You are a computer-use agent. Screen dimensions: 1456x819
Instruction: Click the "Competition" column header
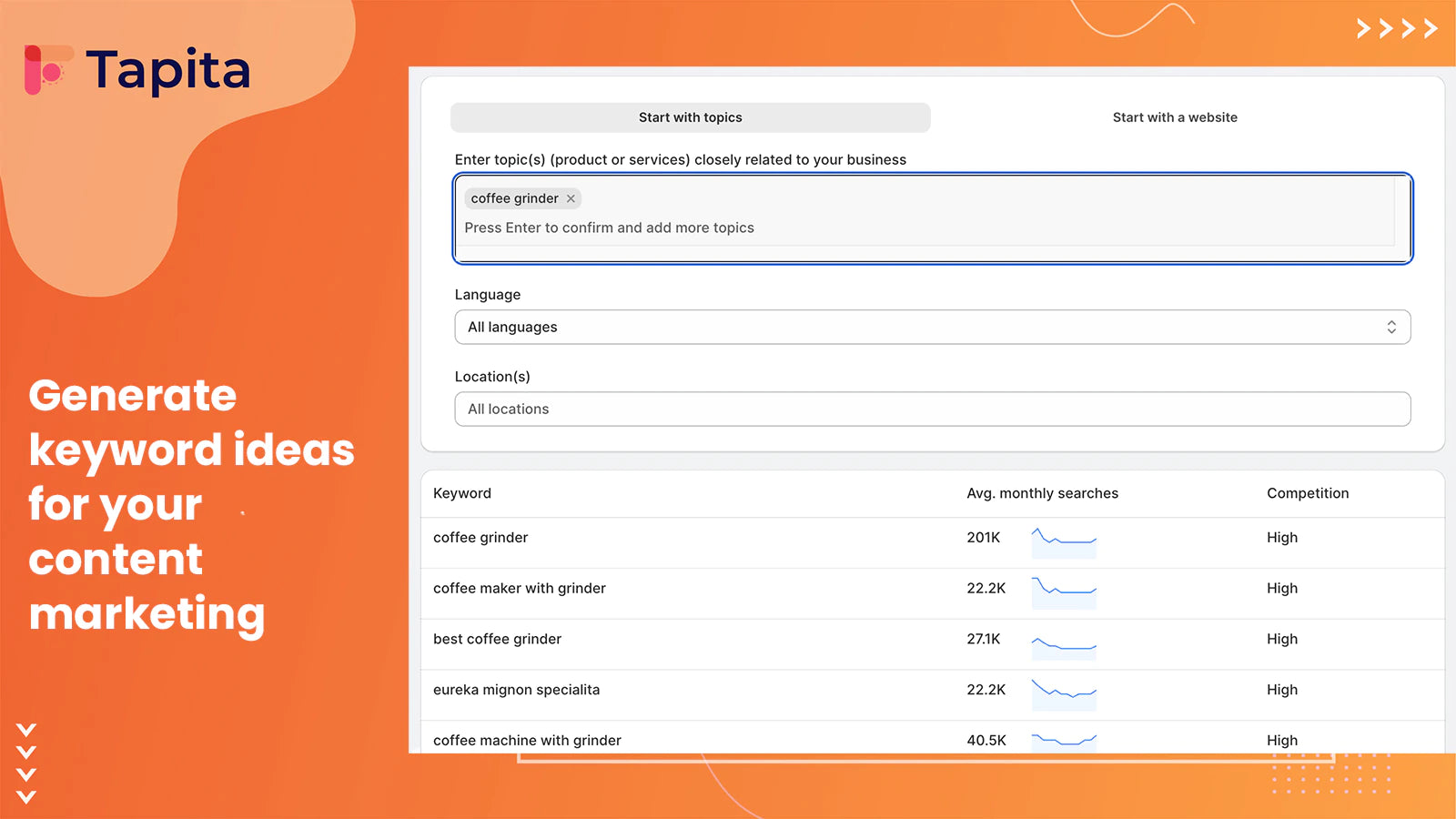(x=1308, y=493)
